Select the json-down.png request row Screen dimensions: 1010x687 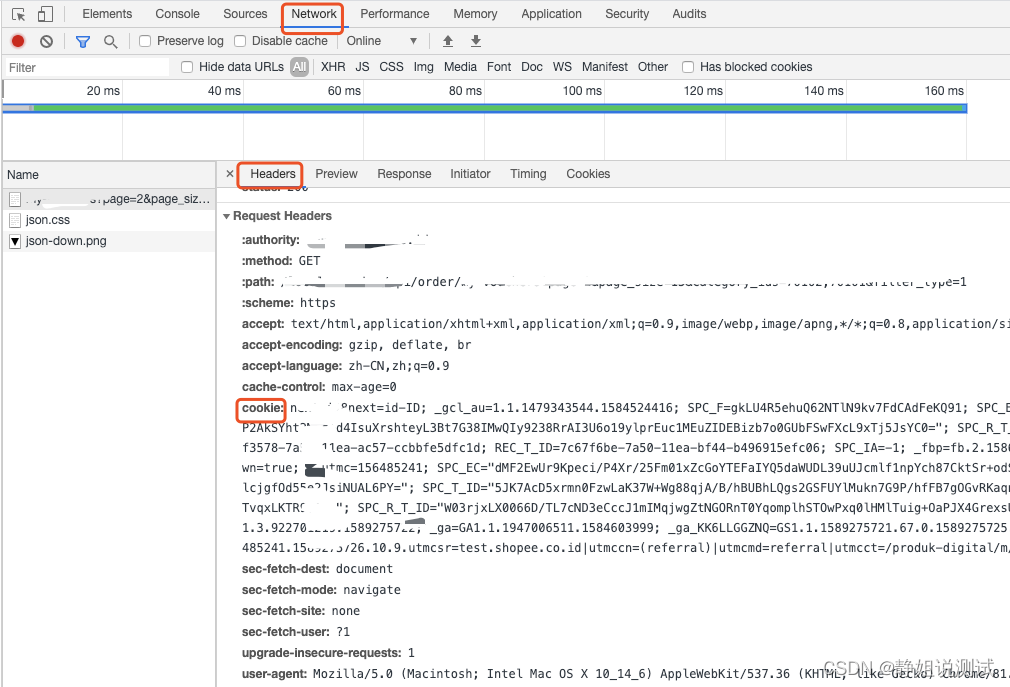(108, 241)
